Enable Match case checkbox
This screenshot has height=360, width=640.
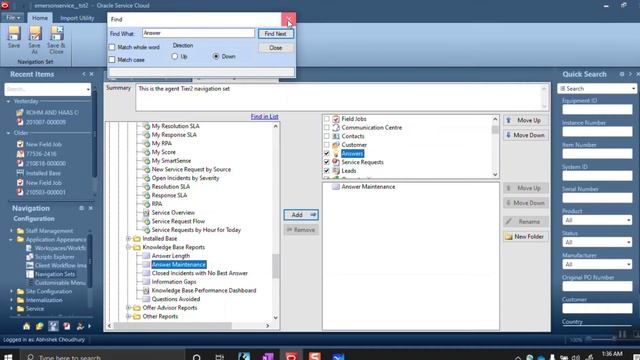tap(112, 60)
